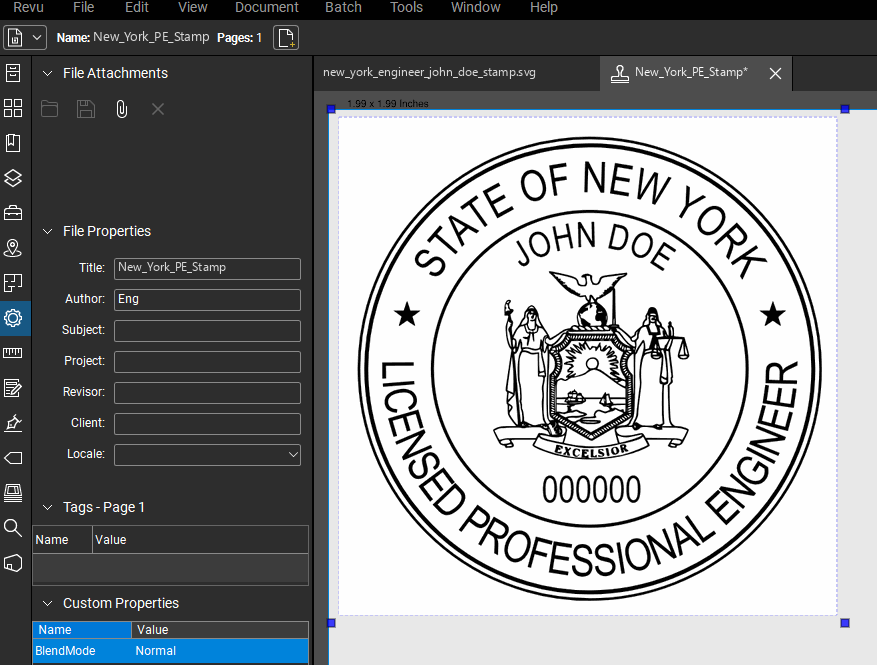Image resolution: width=877 pixels, height=665 pixels.
Task: Open the File menu
Action: (83, 7)
